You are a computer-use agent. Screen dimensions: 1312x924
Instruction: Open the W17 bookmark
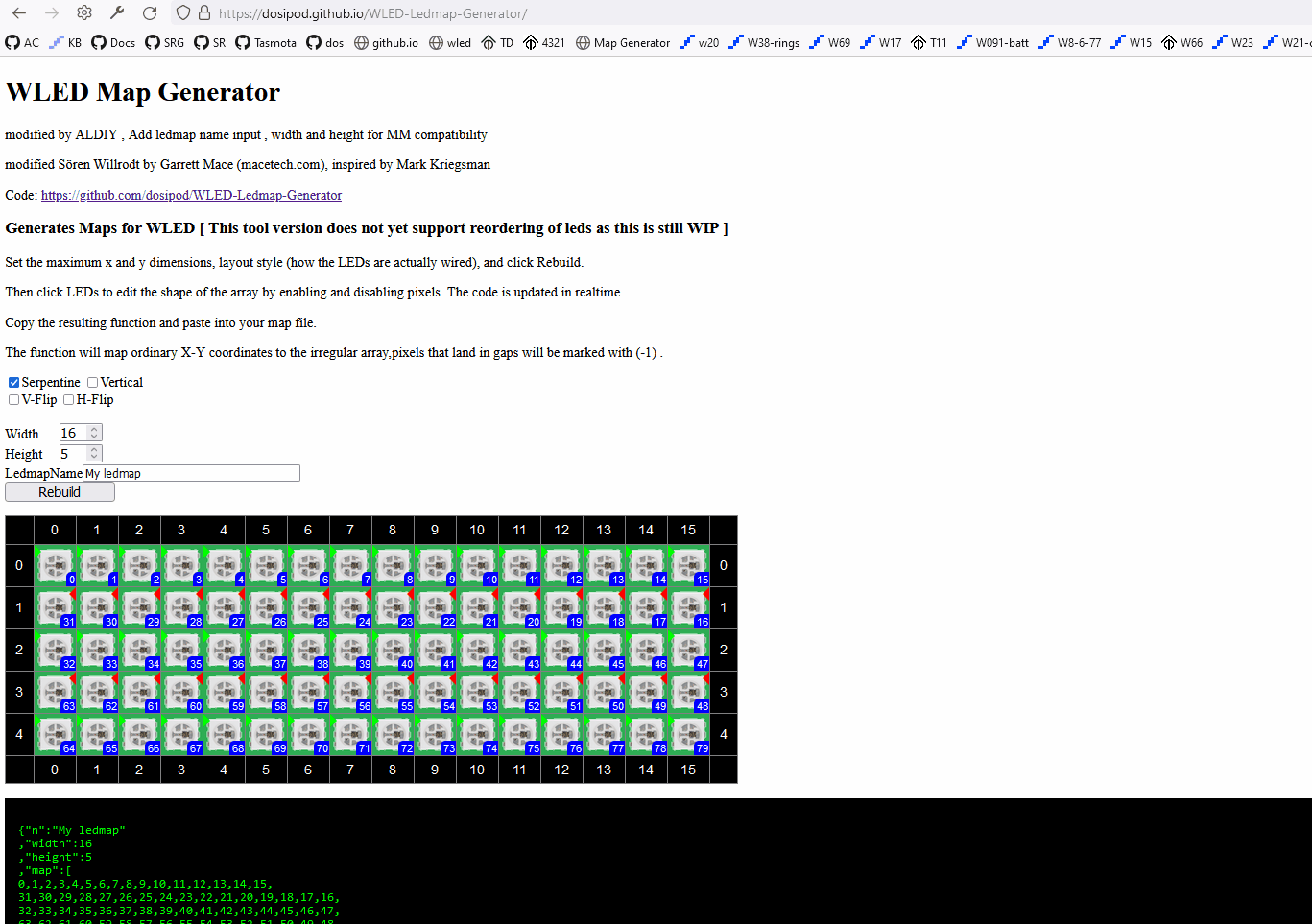(881, 42)
